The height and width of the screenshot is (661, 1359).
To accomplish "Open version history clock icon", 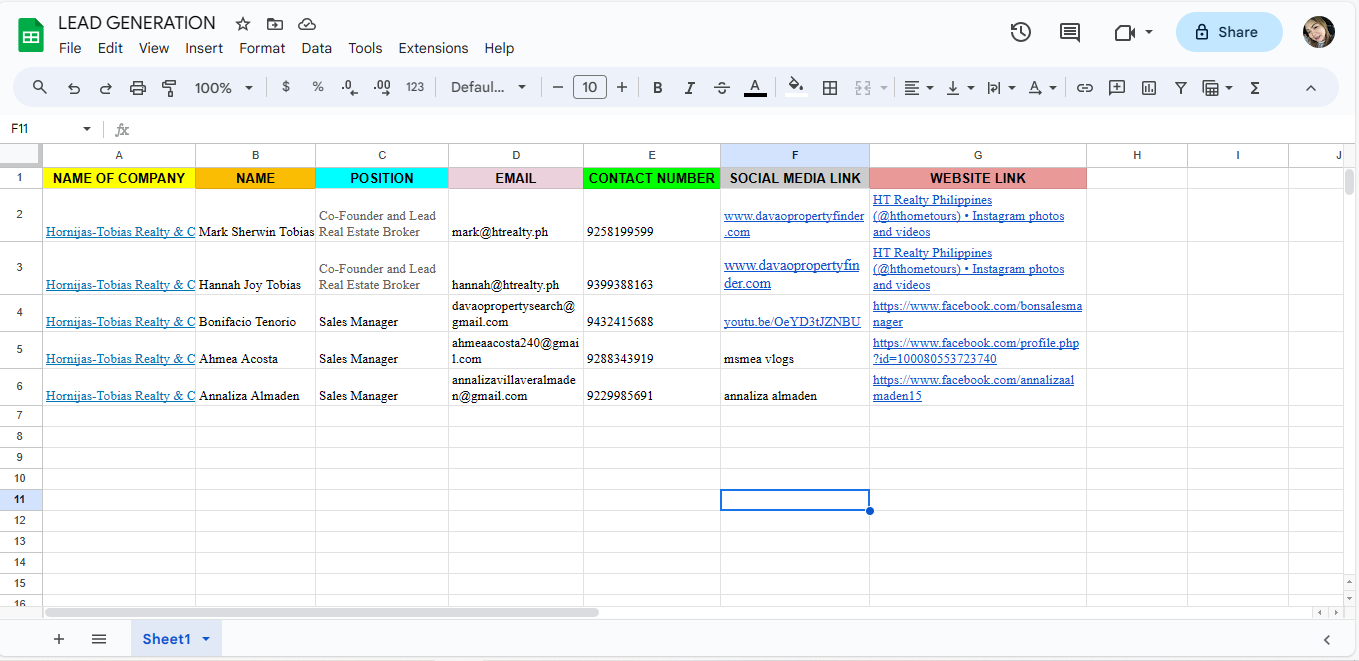I will pyautogui.click(x=1020, y=32).
